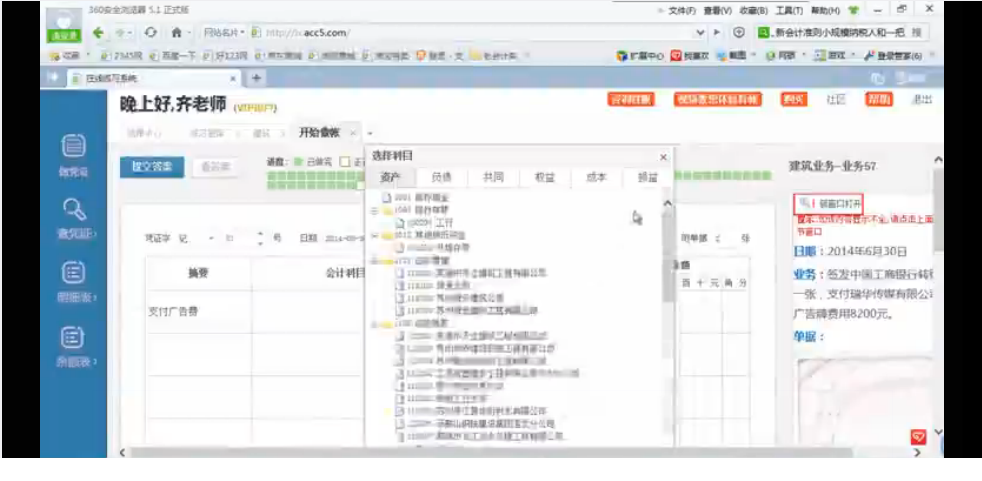Close the 开始做账 tab
This screenshot has width=982, height=481.
353,133
